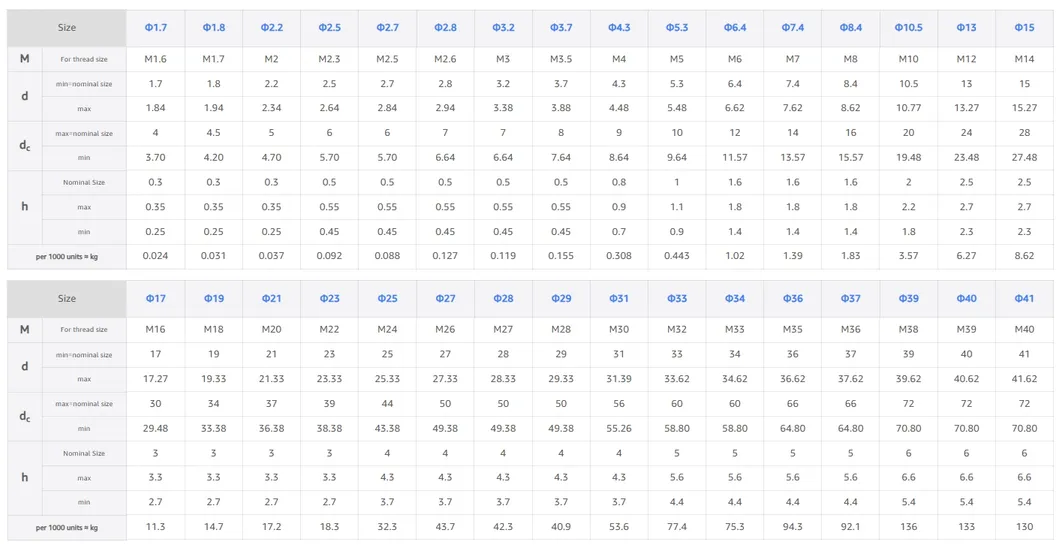1059x545 pixels.
Task: Select the 55.26 dc min cell
Action: [x=619, y=429]
